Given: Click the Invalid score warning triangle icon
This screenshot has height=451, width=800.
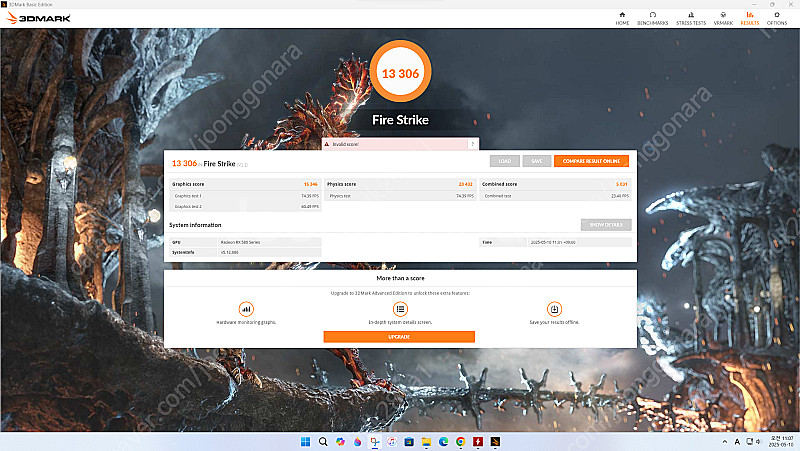Looking at the screenshot, I should click(327, 144).
